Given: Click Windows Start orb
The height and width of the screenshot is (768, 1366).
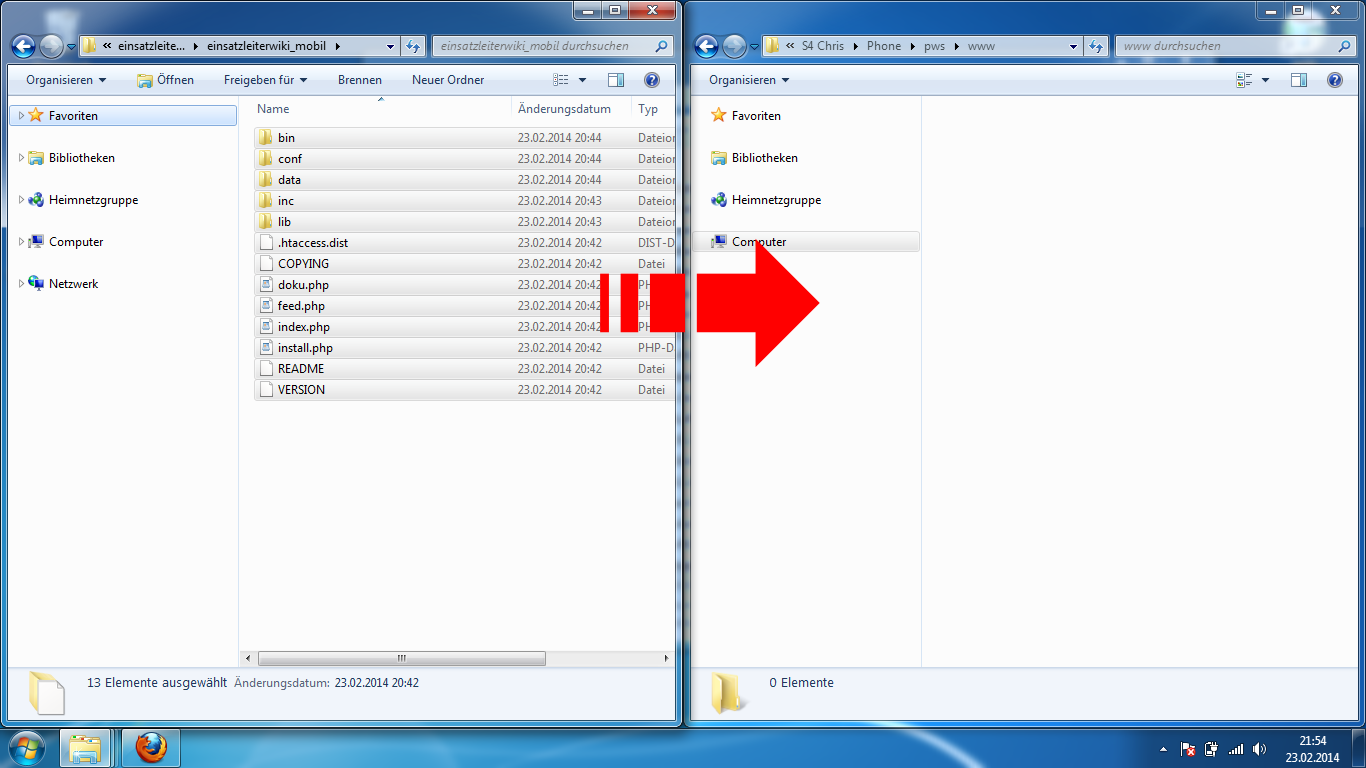Looking at the screenshot, I should coord(26,747).
